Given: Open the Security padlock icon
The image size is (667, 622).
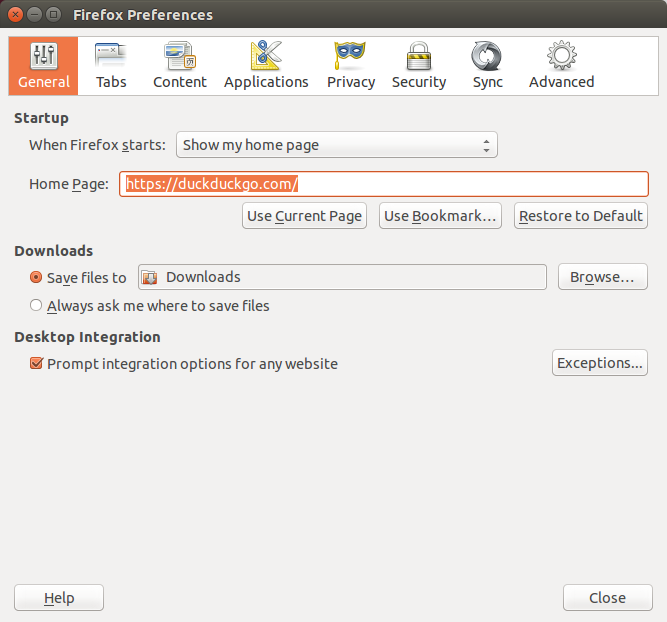Looking at the screenshot, I should (419, 56).
